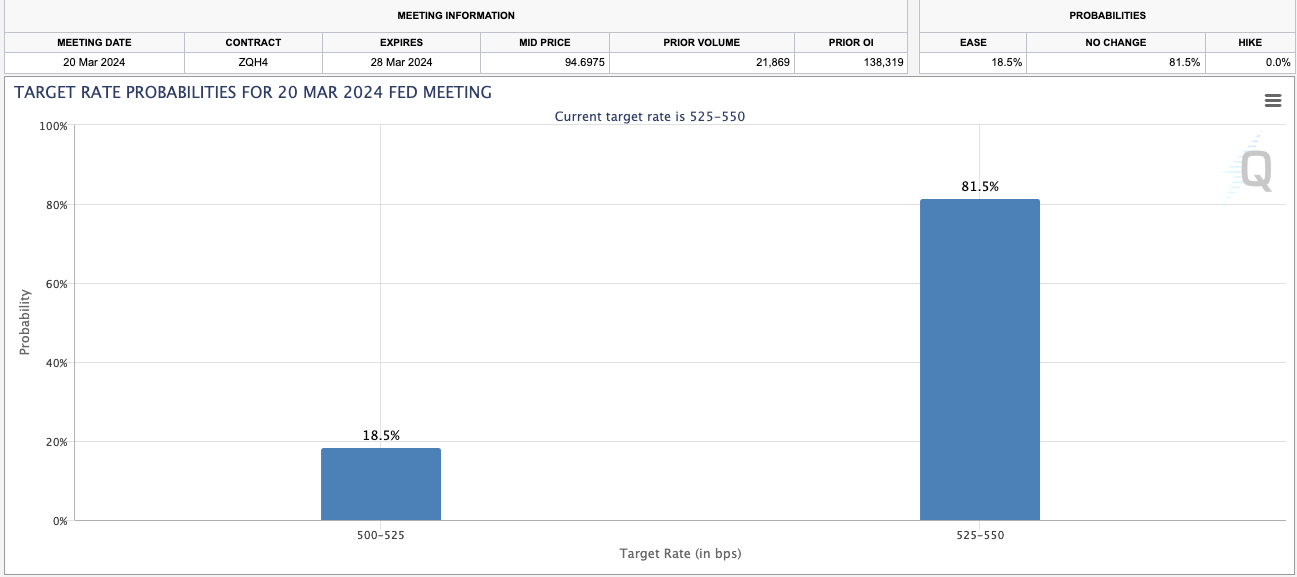Click the EASE probability header
Screen dimensions: 1297x577
(x=973, y=42)
